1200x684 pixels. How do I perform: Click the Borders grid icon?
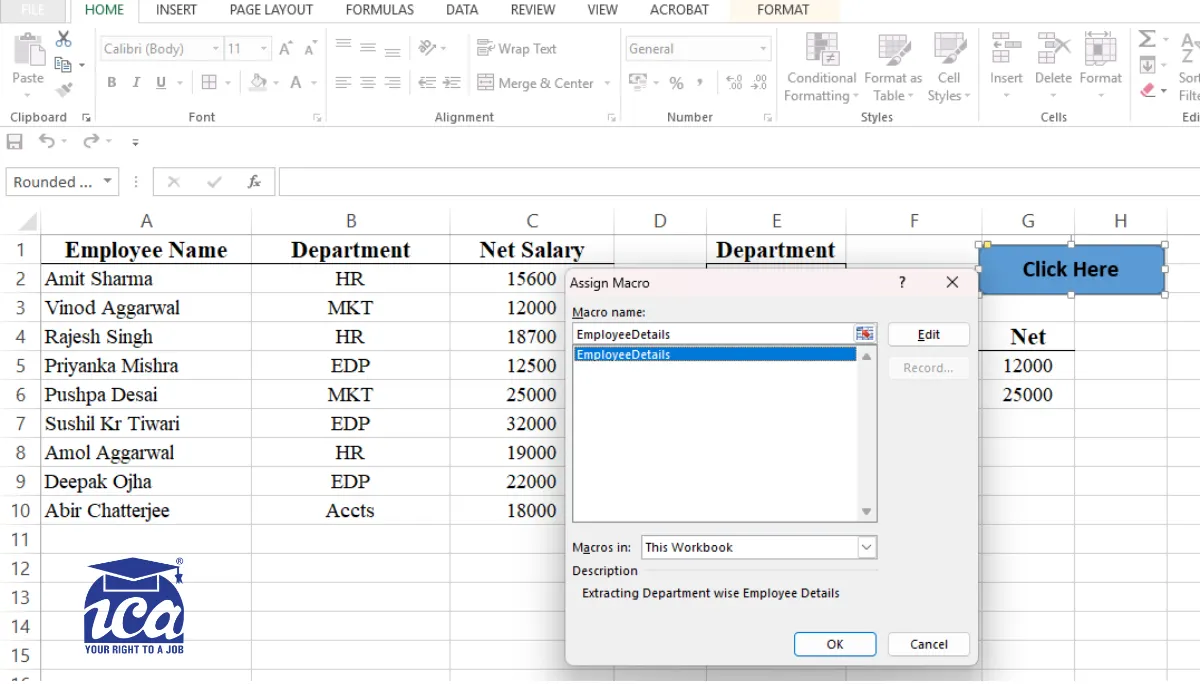click(x=209, y=83)
